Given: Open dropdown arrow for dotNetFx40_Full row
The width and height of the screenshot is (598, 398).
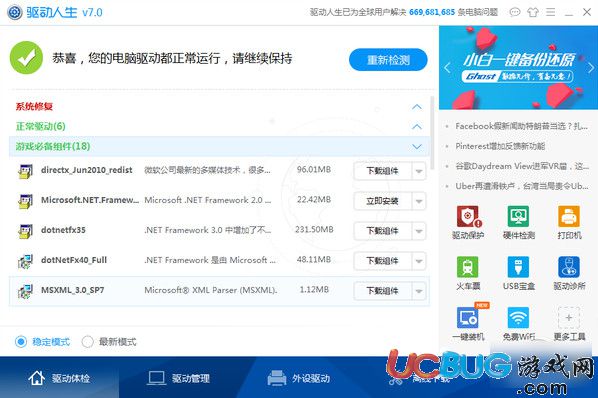Looking at the screenshot, I should (419, 261).
